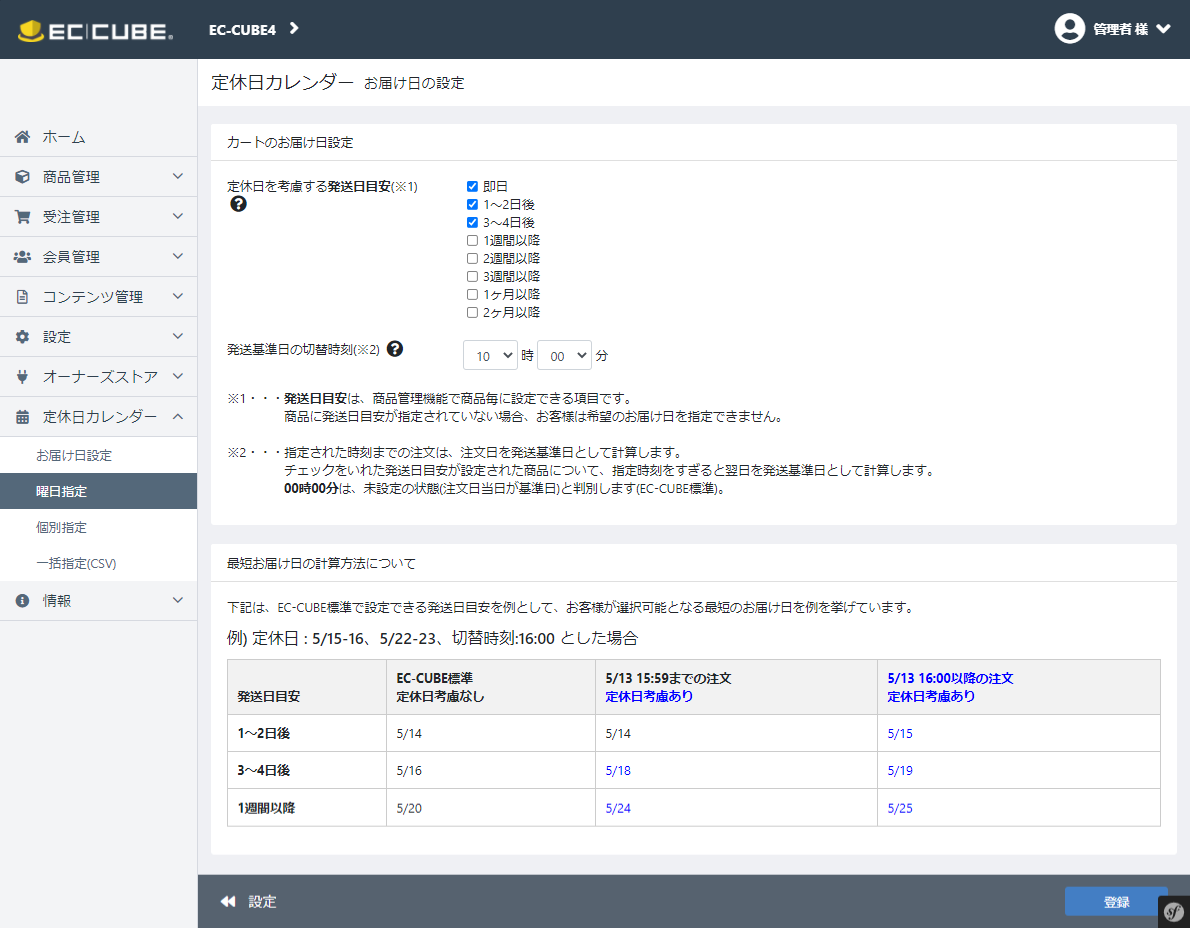This screenshot has width=1190, height=928.
Task: Select お届け日設定 submenu item
Action: click(x=99, y=455)
